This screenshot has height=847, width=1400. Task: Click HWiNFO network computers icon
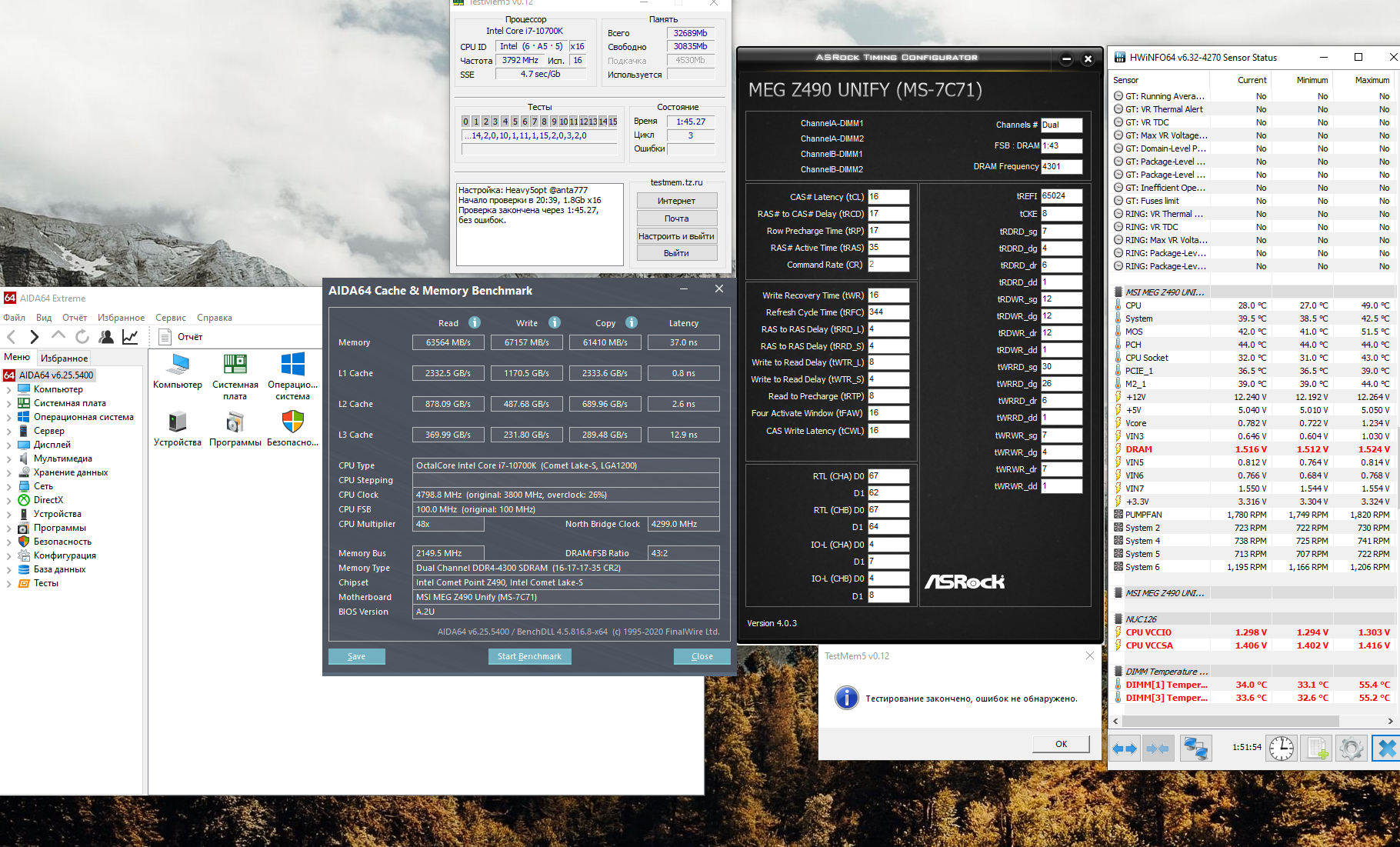coord(1195,748)
